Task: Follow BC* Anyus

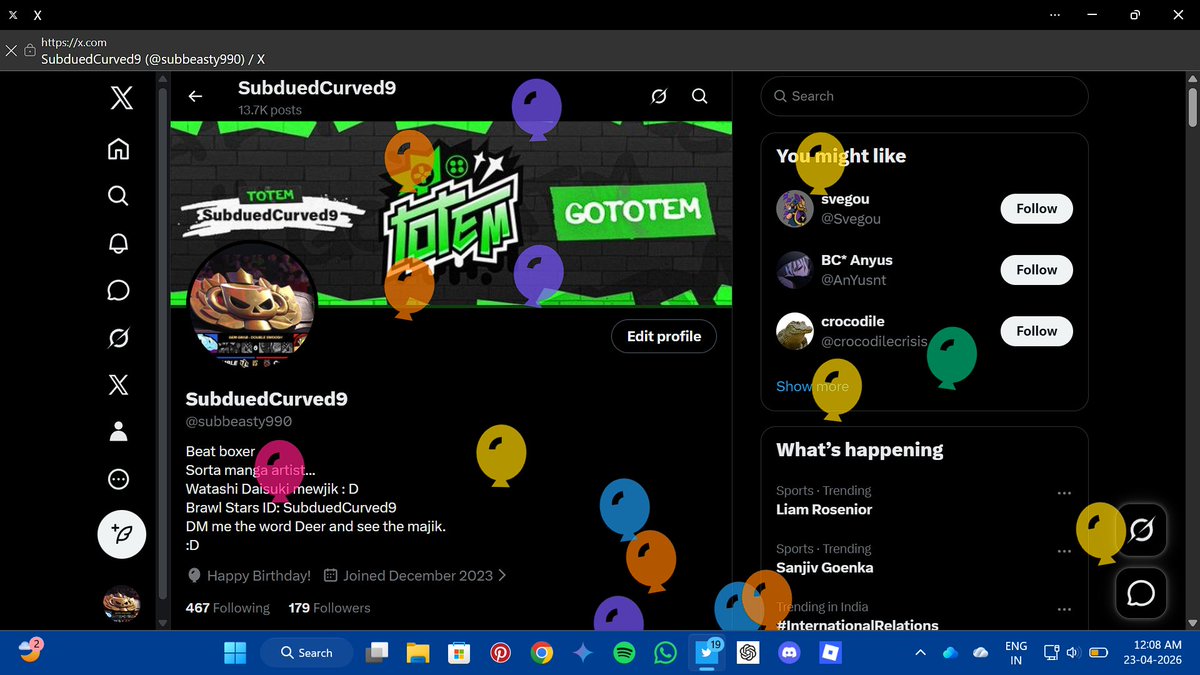Action: tap(1037, 270)
